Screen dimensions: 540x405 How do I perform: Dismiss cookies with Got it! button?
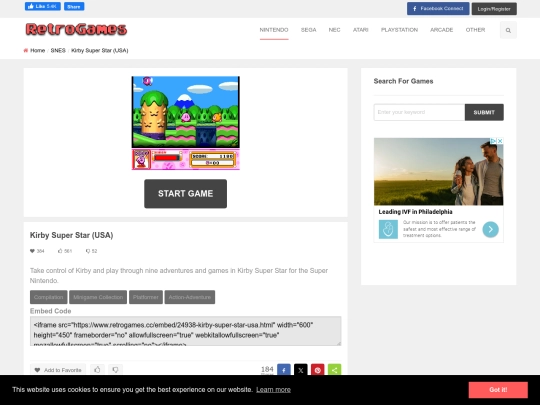click(x=498, y=390)
